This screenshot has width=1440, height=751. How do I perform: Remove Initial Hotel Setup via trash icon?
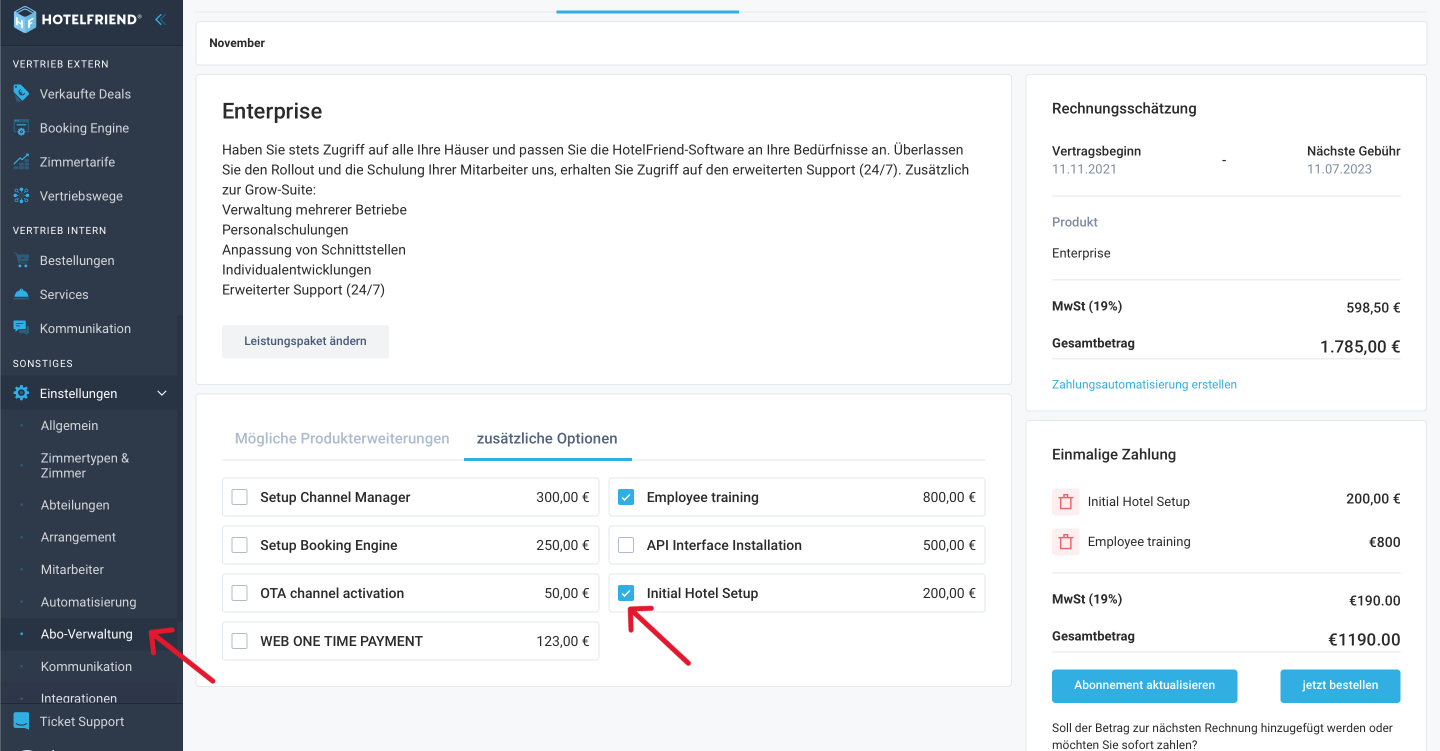click(x=1066, y=502)
